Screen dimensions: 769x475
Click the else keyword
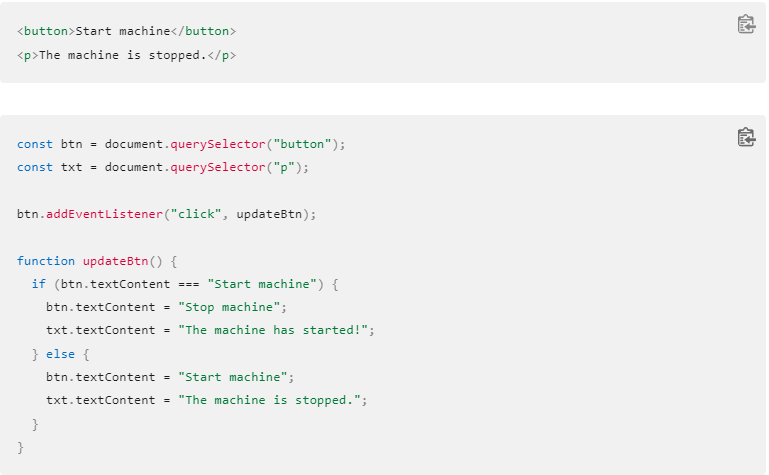[60, 354]
